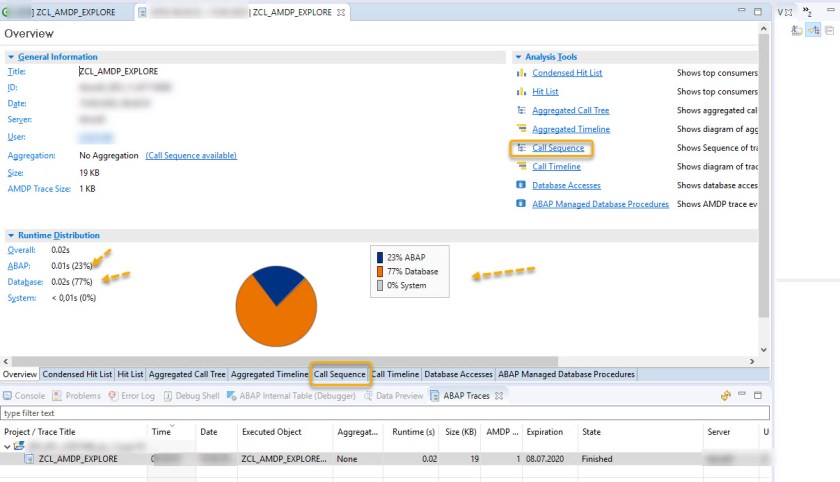Click the Data Preview view icon

(x=368, y=396)
